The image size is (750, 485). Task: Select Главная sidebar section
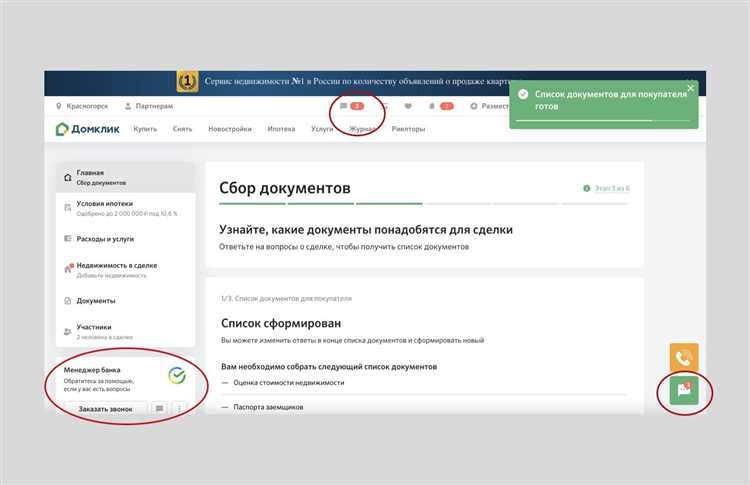(125, 177)
